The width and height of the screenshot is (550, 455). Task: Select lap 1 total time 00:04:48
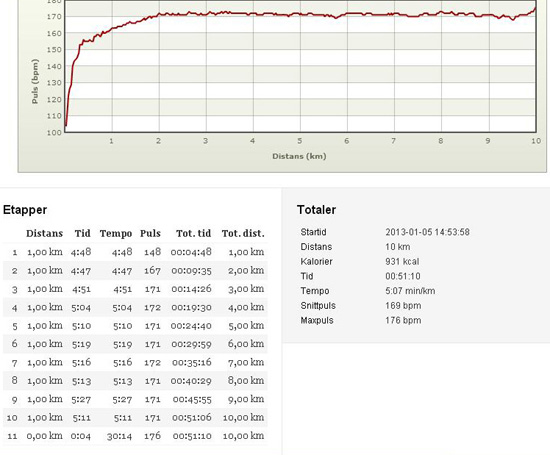[x=191, y=252]
